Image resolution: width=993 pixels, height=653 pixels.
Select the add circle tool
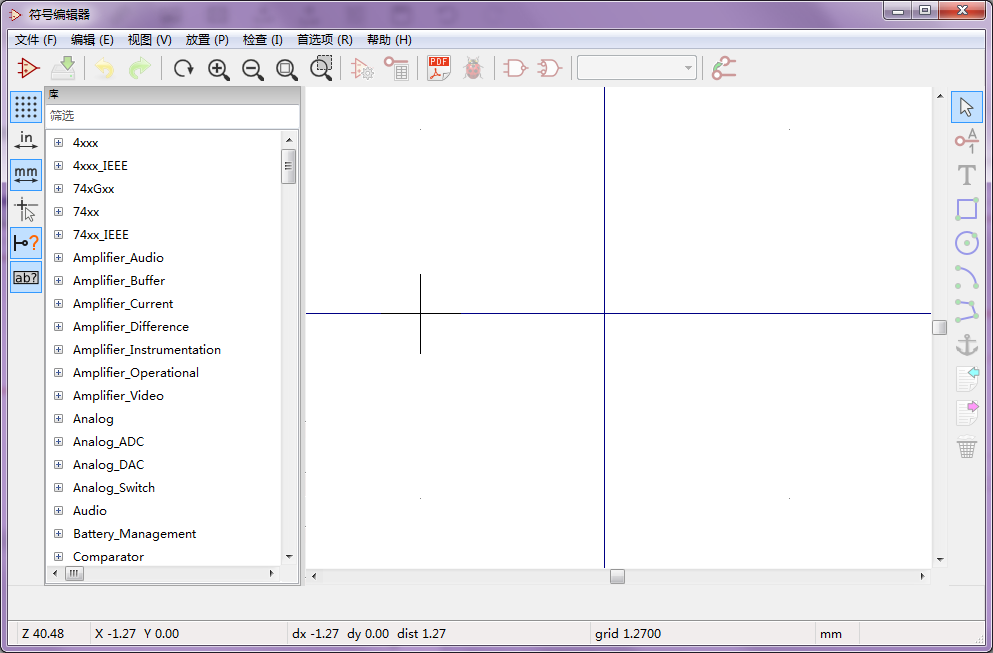[x=966, y=243]
